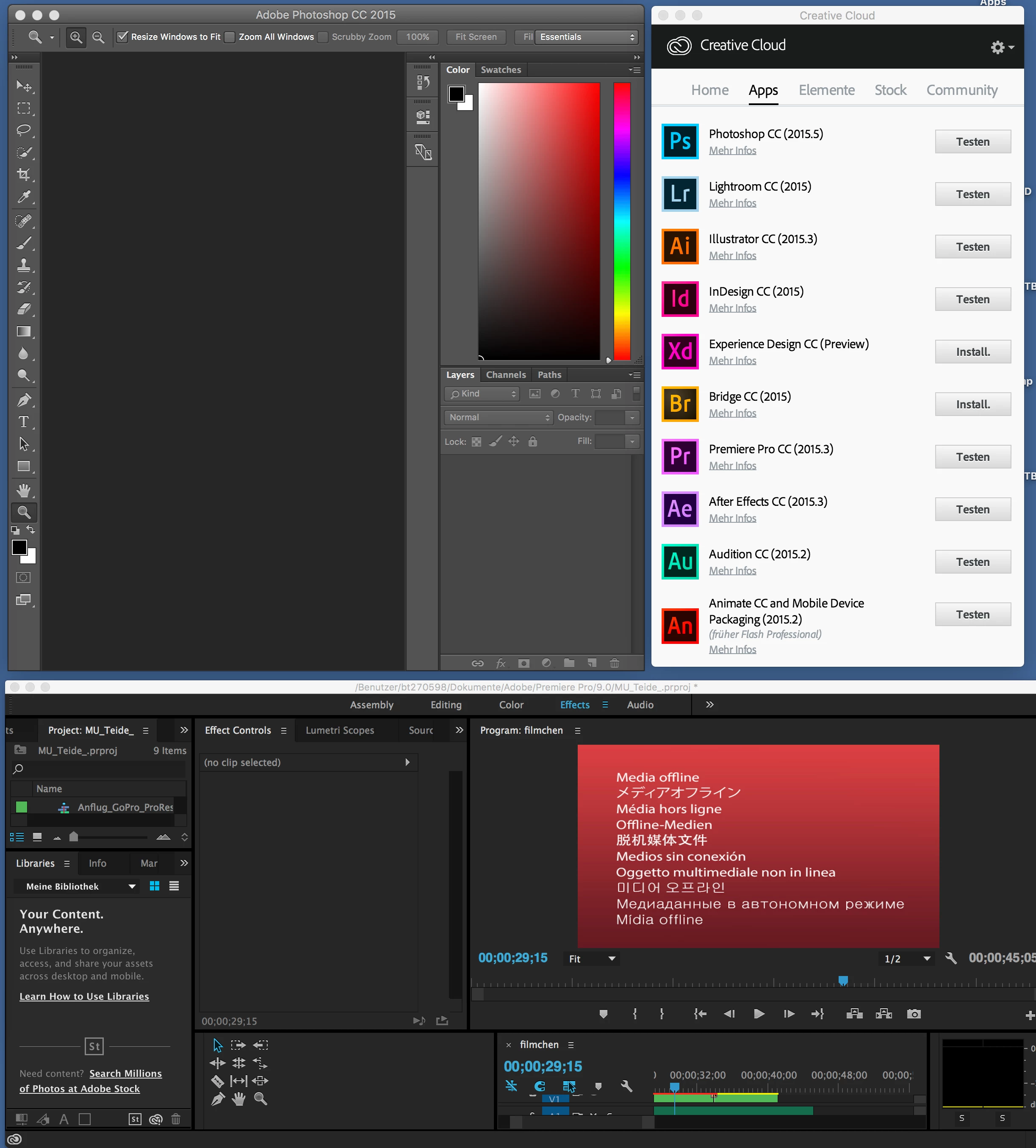Click the Create new group folder icon
Viewport: 1036px width, 1148px height.
point(569,663)
